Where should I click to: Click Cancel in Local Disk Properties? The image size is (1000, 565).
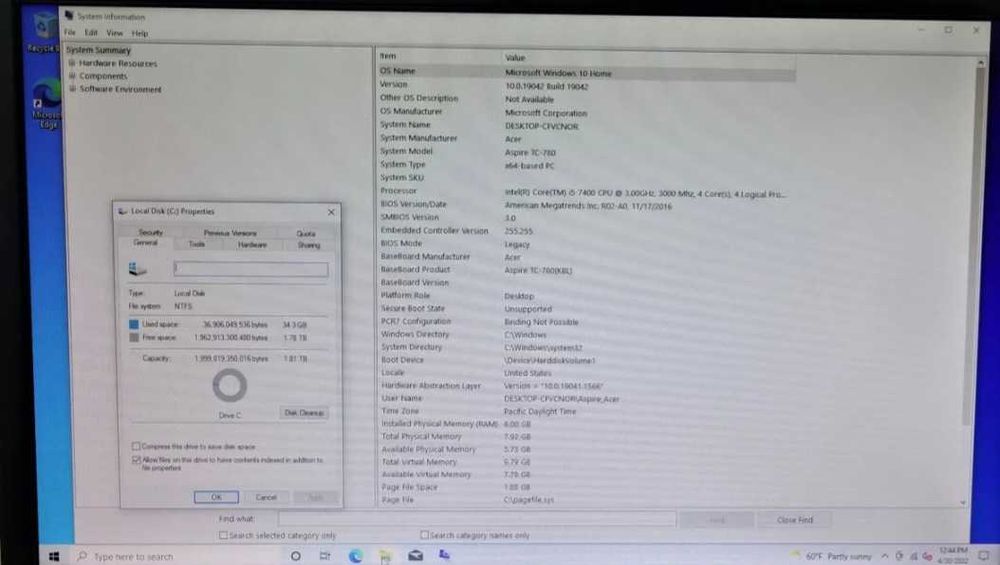(266, 497)
